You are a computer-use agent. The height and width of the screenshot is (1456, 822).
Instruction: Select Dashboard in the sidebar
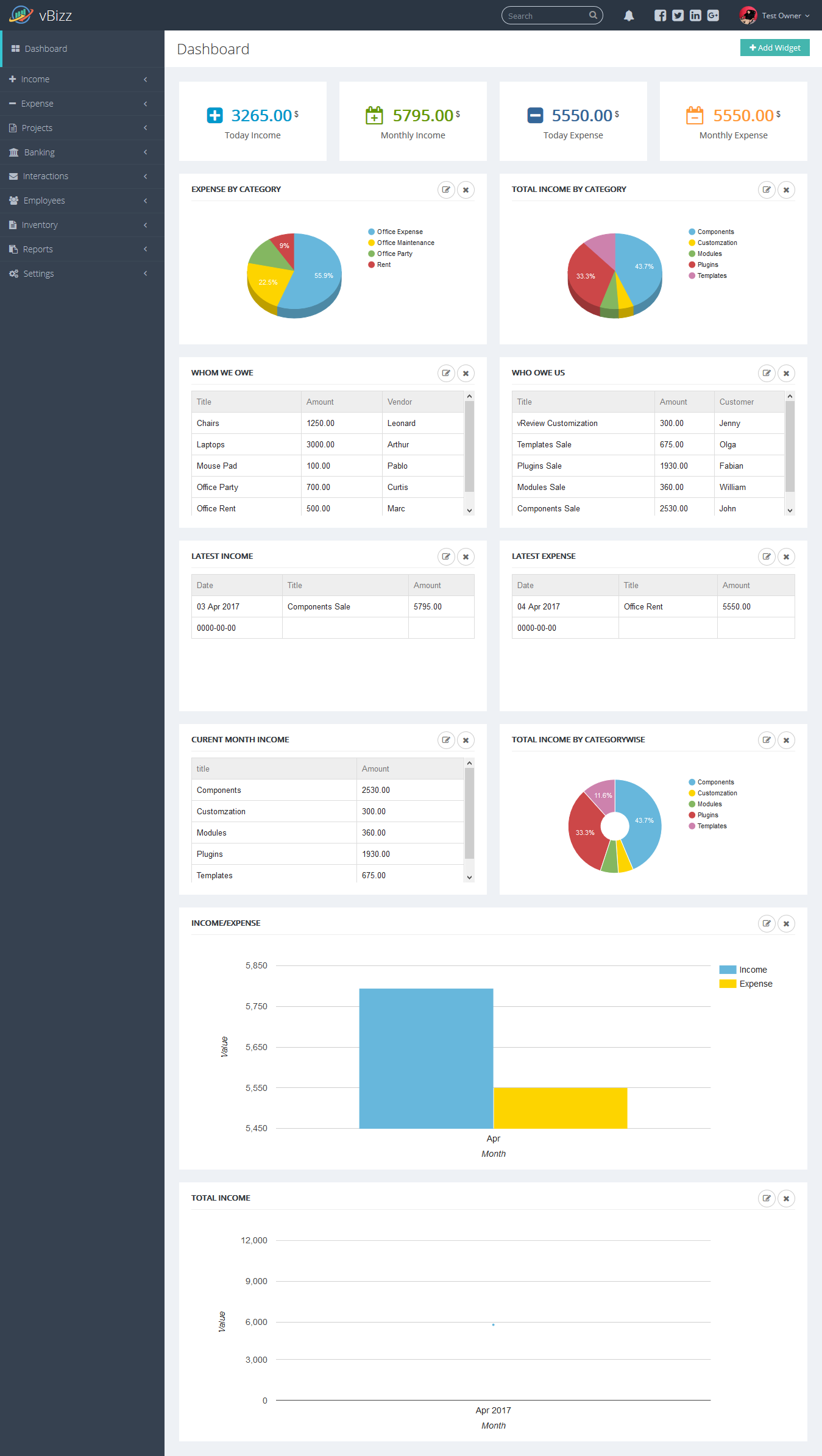[x=46, y=49]
